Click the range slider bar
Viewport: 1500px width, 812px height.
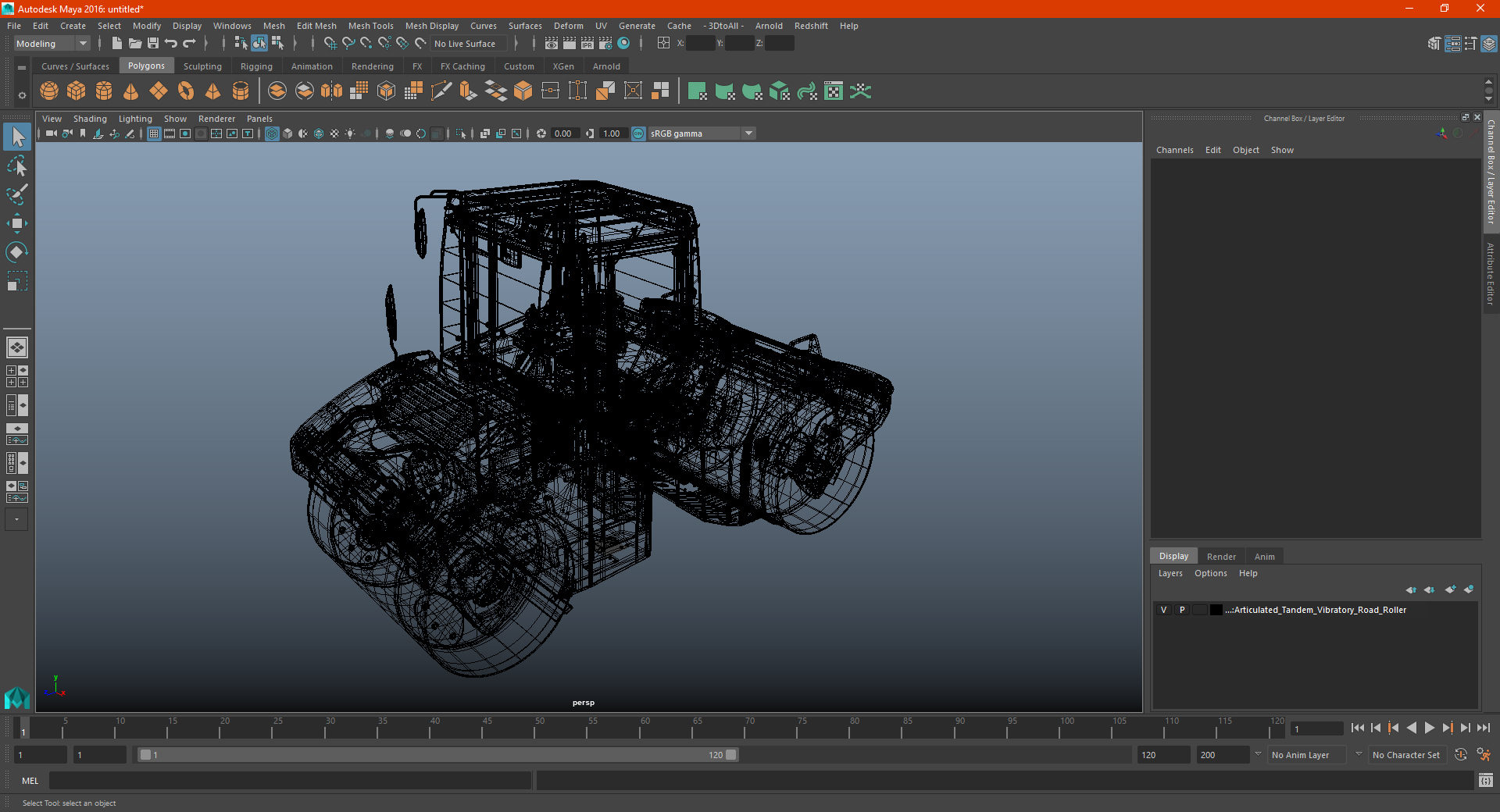pyautogui.click(x=437, y=755)
